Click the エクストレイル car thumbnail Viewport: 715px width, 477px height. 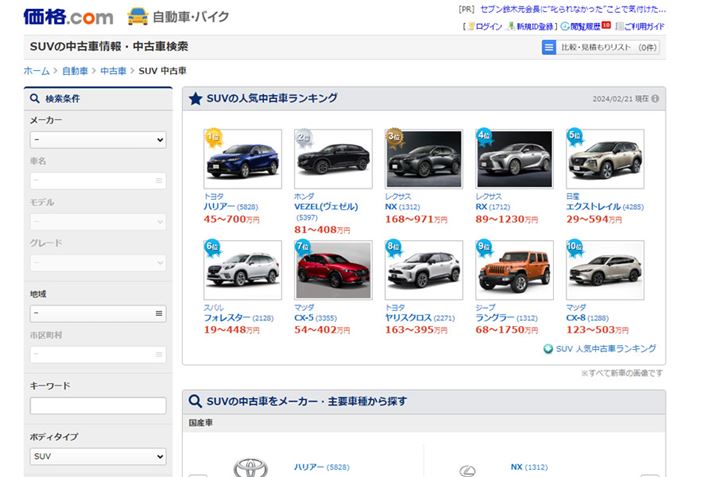[x=605, y=159]
